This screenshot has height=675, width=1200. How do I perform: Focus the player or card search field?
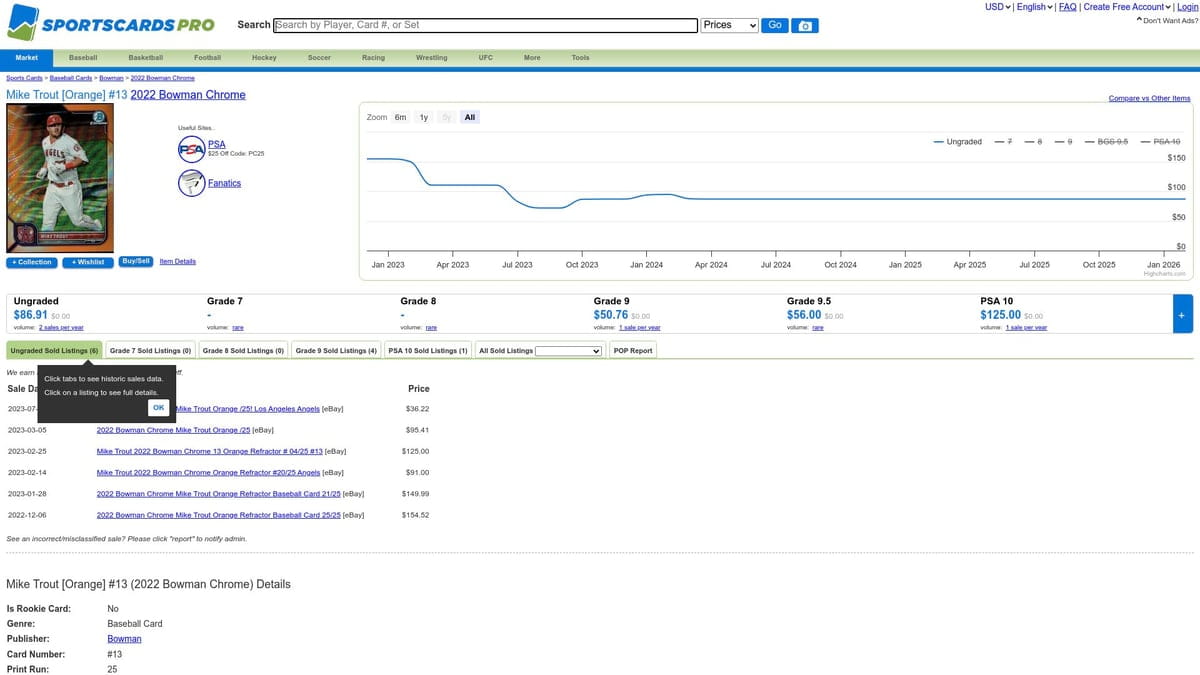[x=485, y=25]
